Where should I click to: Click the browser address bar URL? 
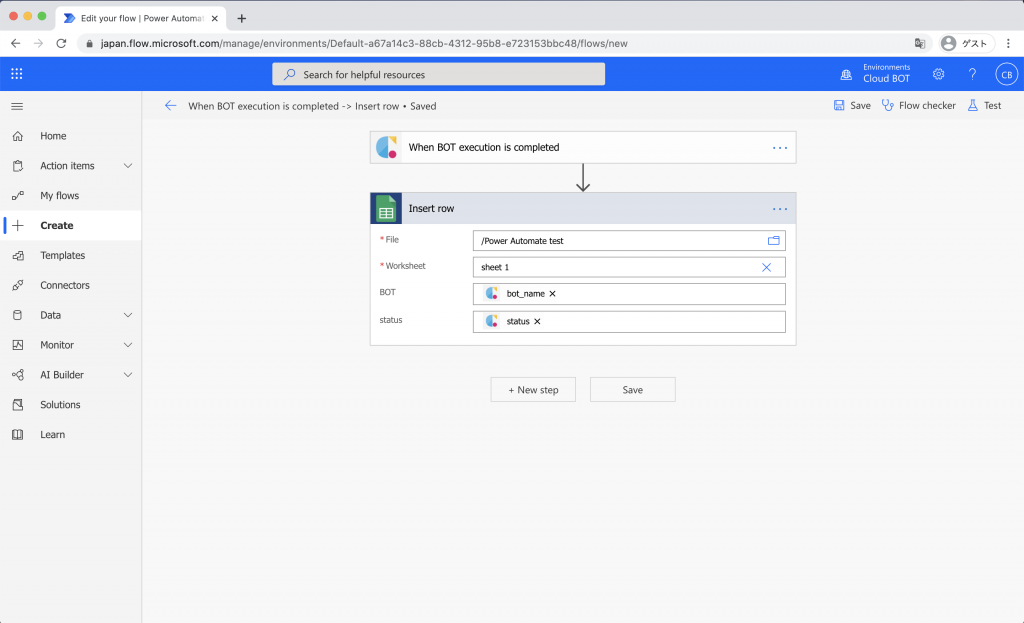[x=364, y=43]
